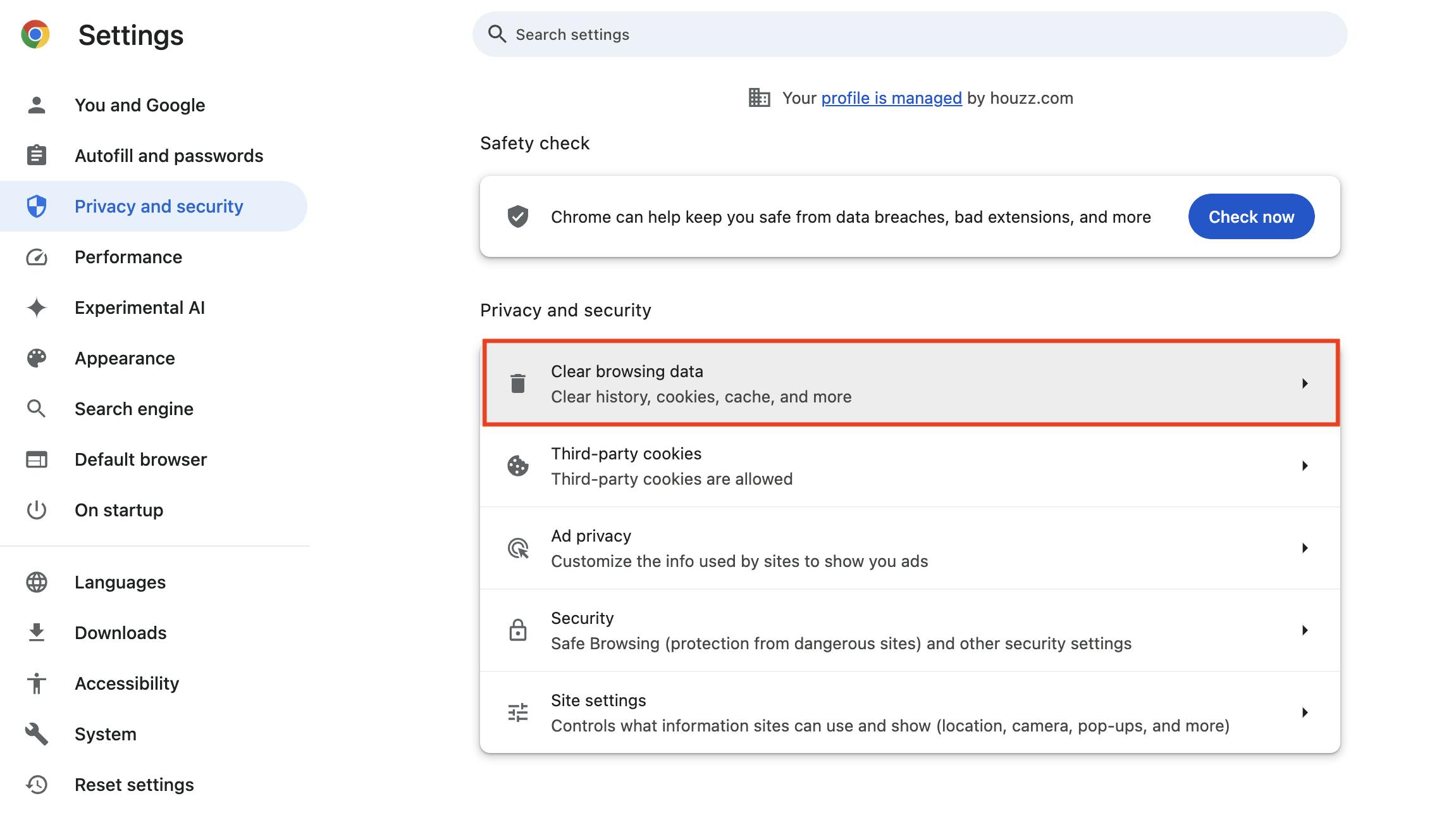Click the person icon beside You and Google

[37, 105]
